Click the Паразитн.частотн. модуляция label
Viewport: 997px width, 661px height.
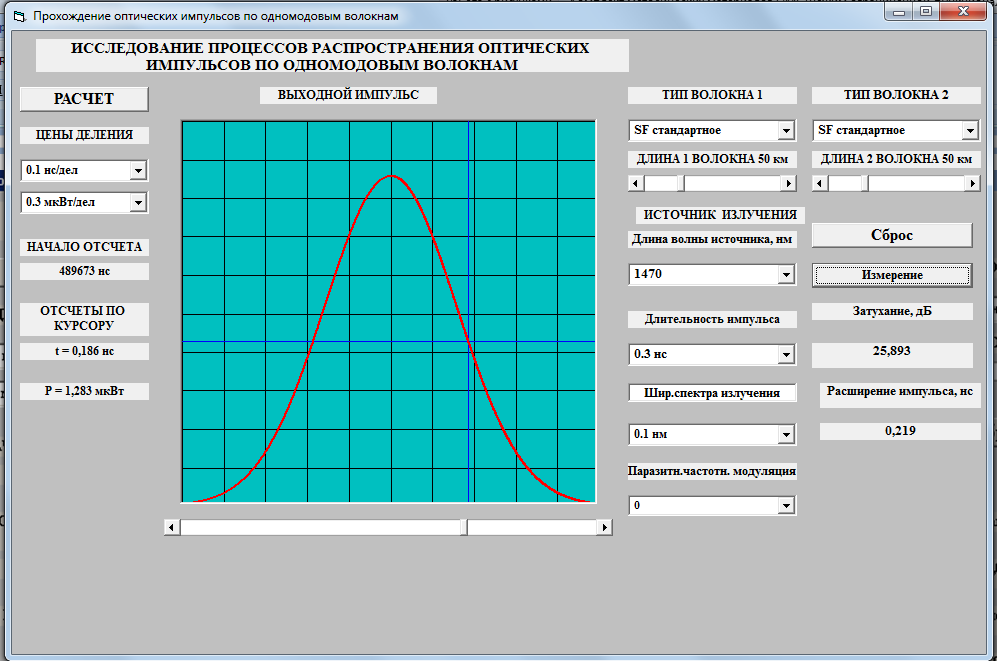(712, 472)
